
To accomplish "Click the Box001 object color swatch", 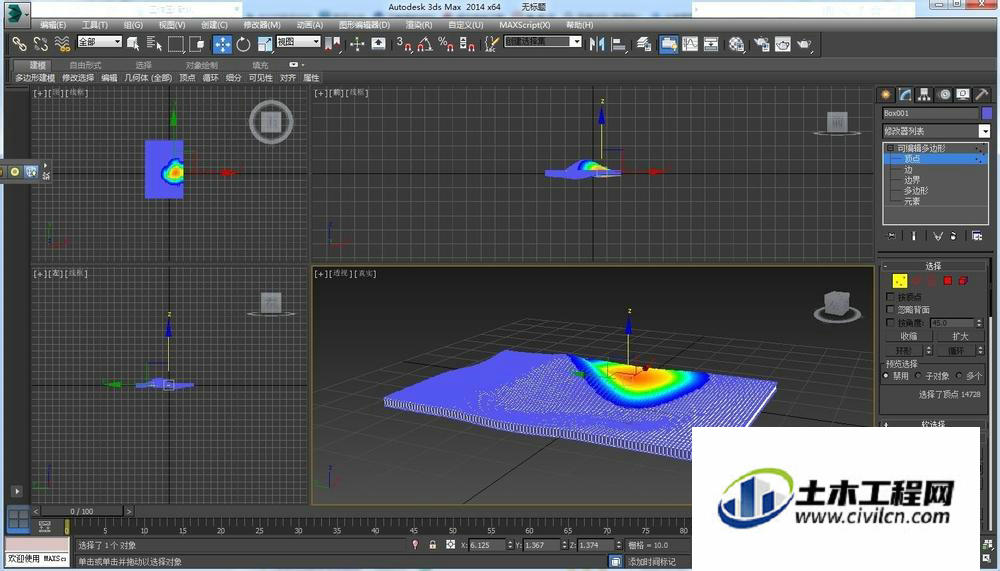I will [987, 113].
